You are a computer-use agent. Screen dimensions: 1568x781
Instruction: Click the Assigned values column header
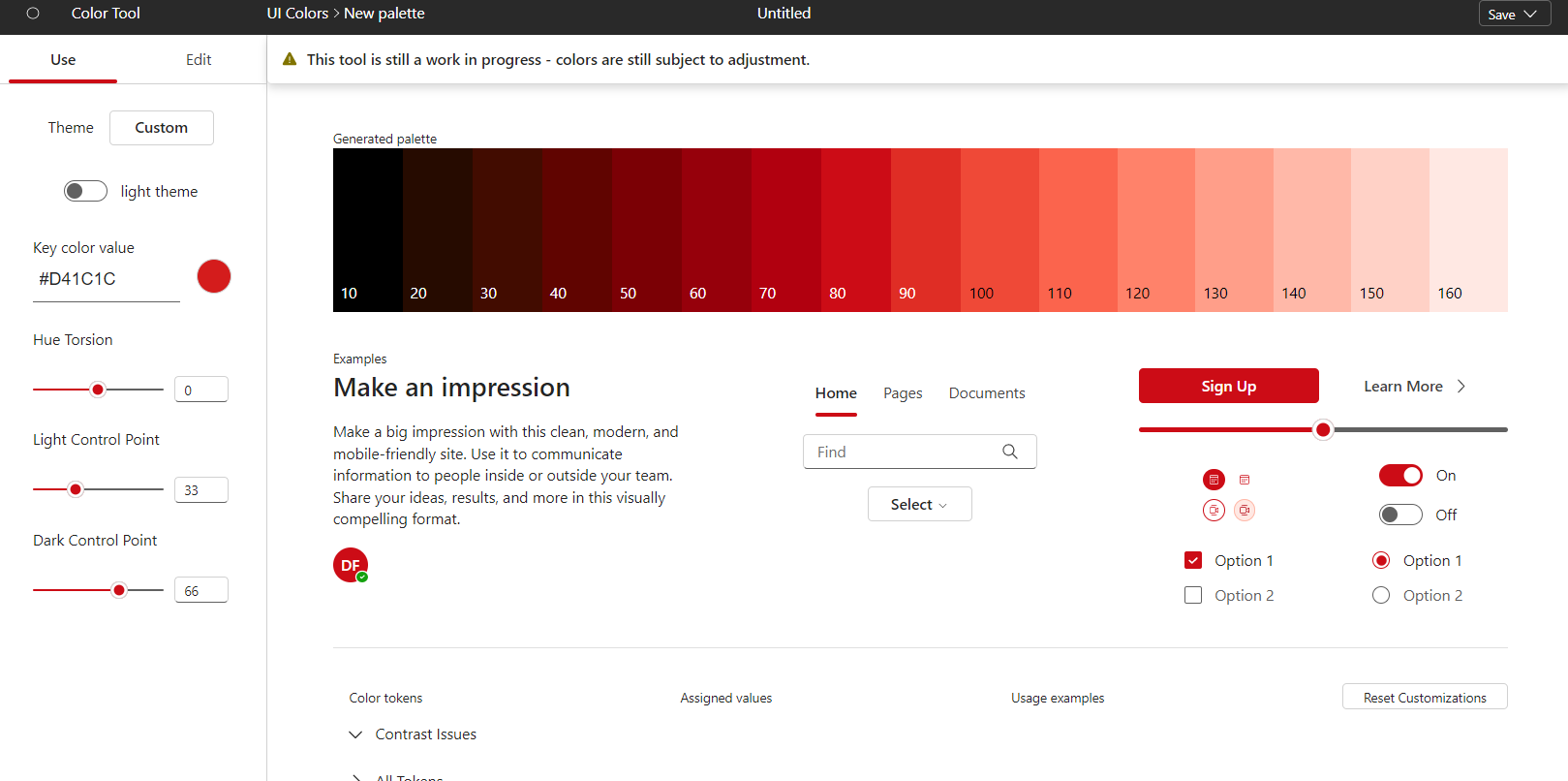coord(726,698)
